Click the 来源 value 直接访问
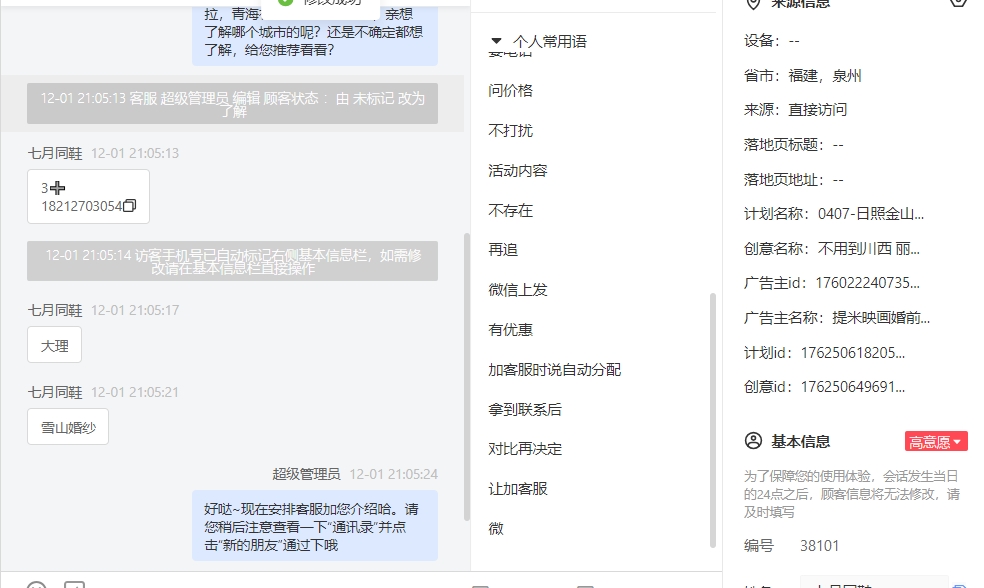This screenshot has height=588, width=984. 817,110
